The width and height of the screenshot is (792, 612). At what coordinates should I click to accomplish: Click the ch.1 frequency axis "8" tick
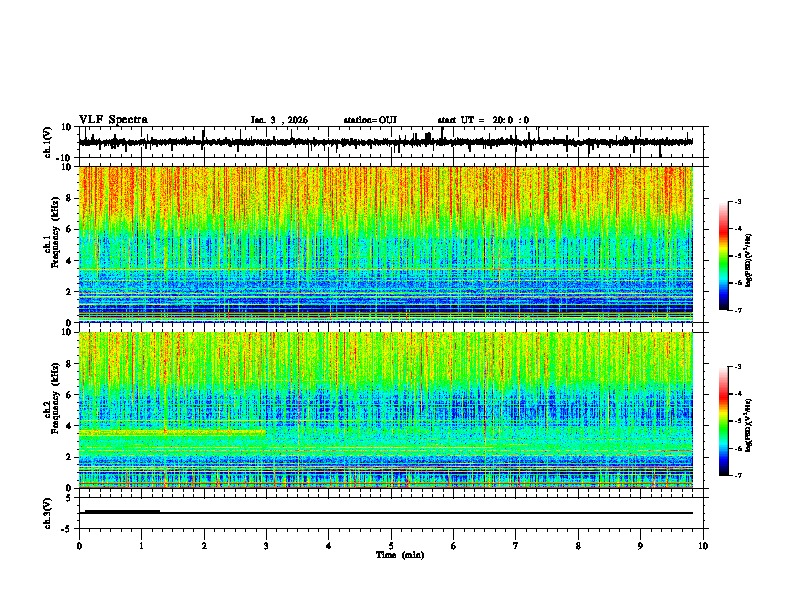pos(69,198)
